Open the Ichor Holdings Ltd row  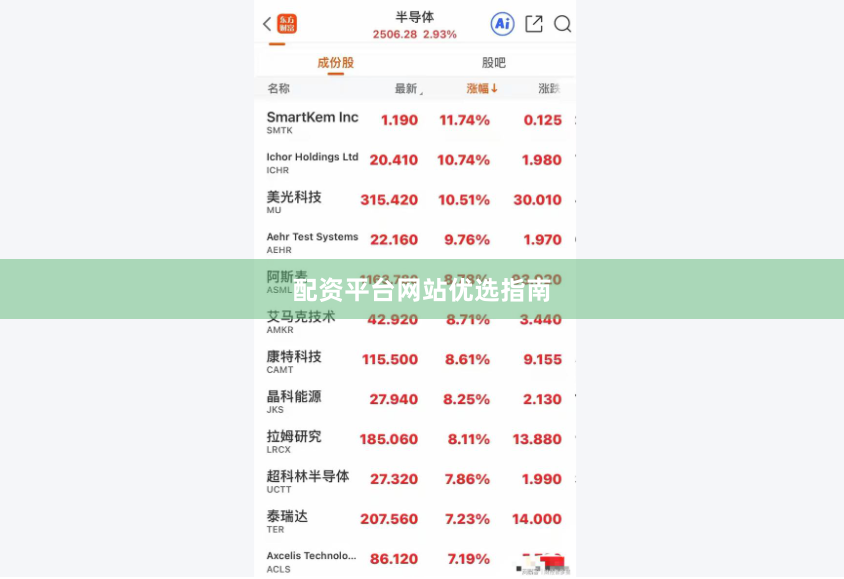coord(415,161)
